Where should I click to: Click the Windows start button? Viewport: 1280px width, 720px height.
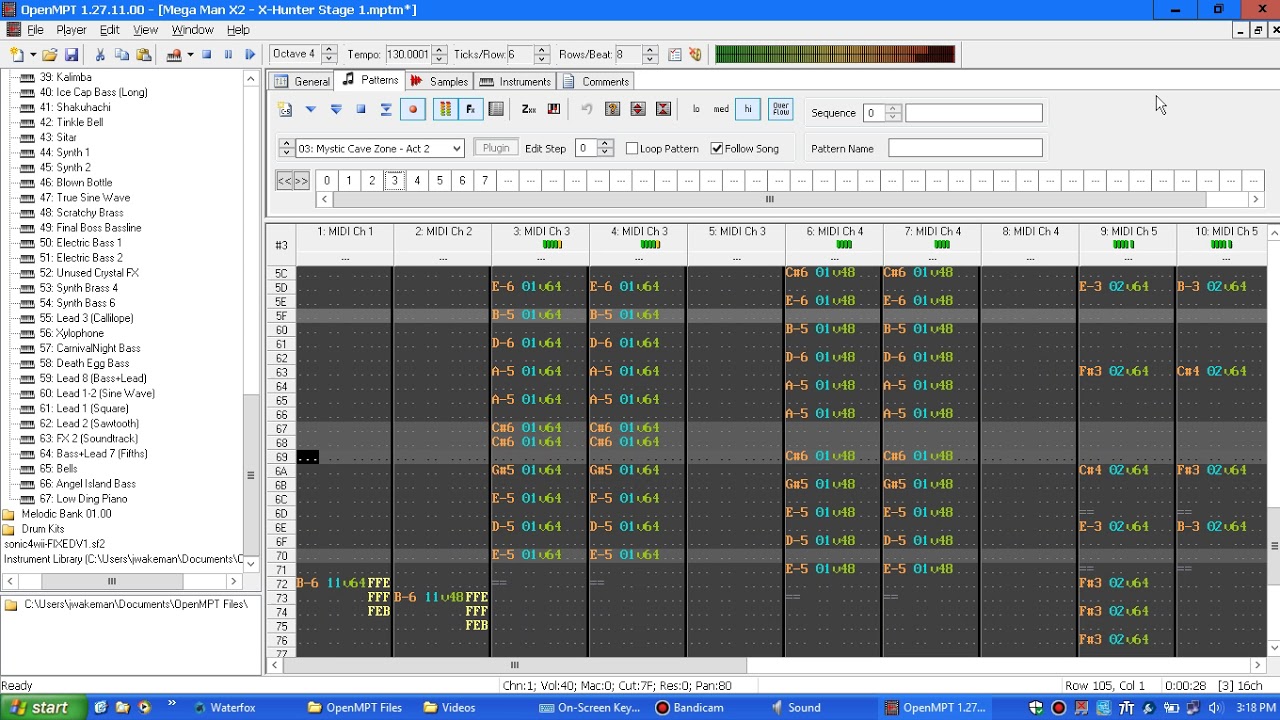click(38, 707)
